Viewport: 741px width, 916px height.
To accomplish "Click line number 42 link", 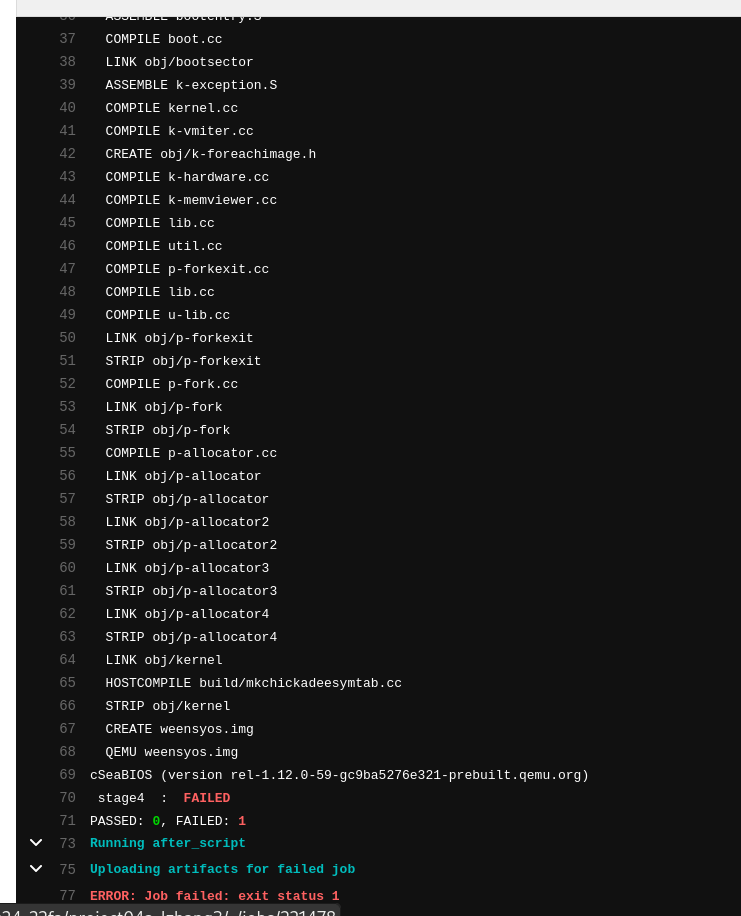I will [x=67, y=154].
